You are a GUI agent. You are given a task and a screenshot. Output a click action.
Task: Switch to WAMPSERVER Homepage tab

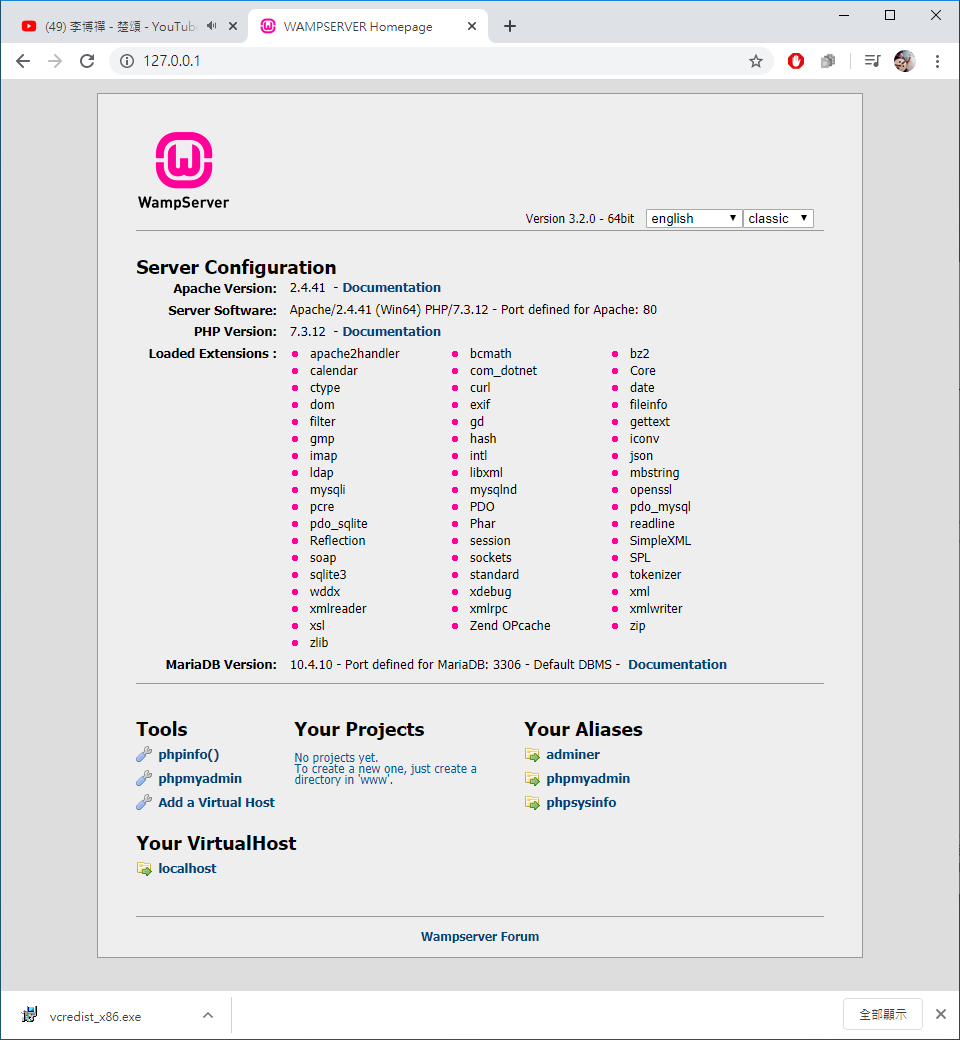(358, 27)
